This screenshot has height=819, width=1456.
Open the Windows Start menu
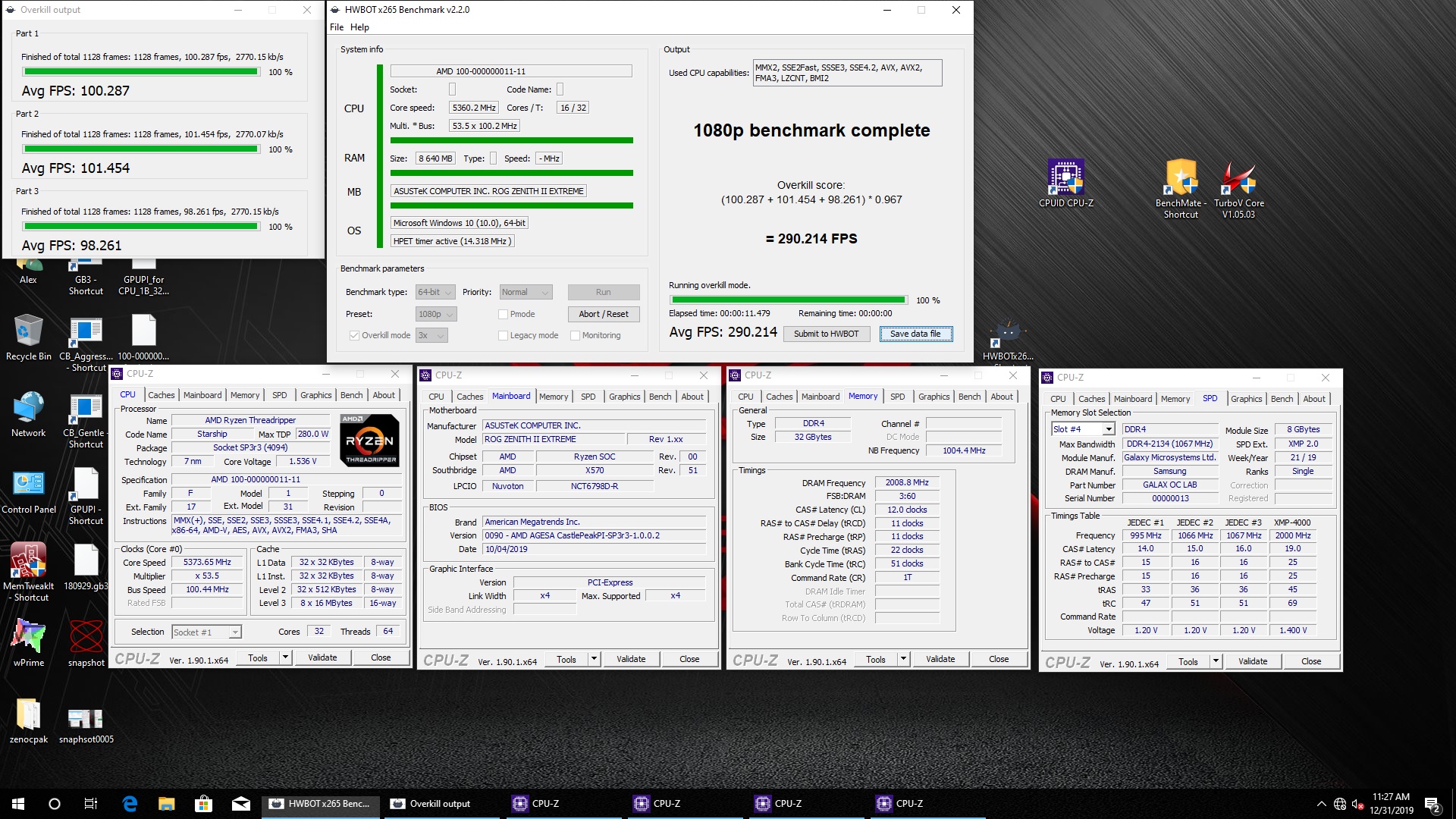pos(18,804)
